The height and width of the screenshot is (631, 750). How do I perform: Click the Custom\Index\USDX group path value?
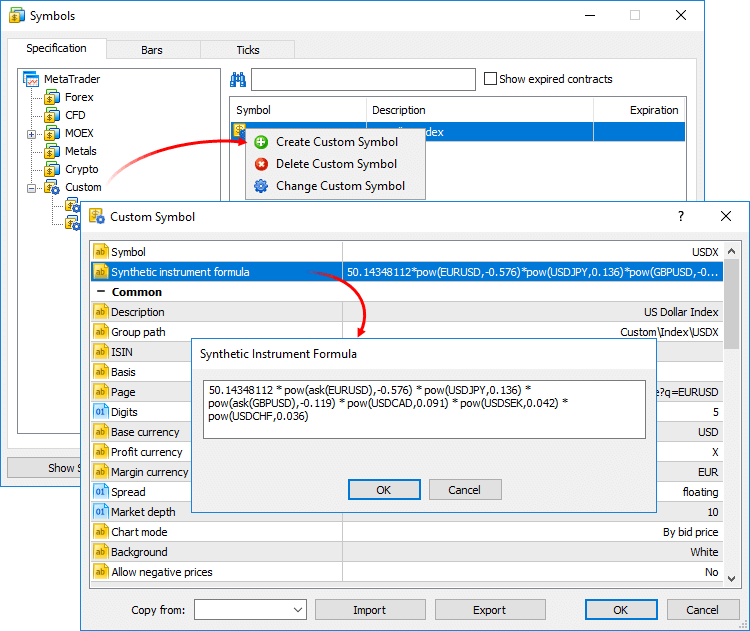pyautogui.click(x=669, y=332)
